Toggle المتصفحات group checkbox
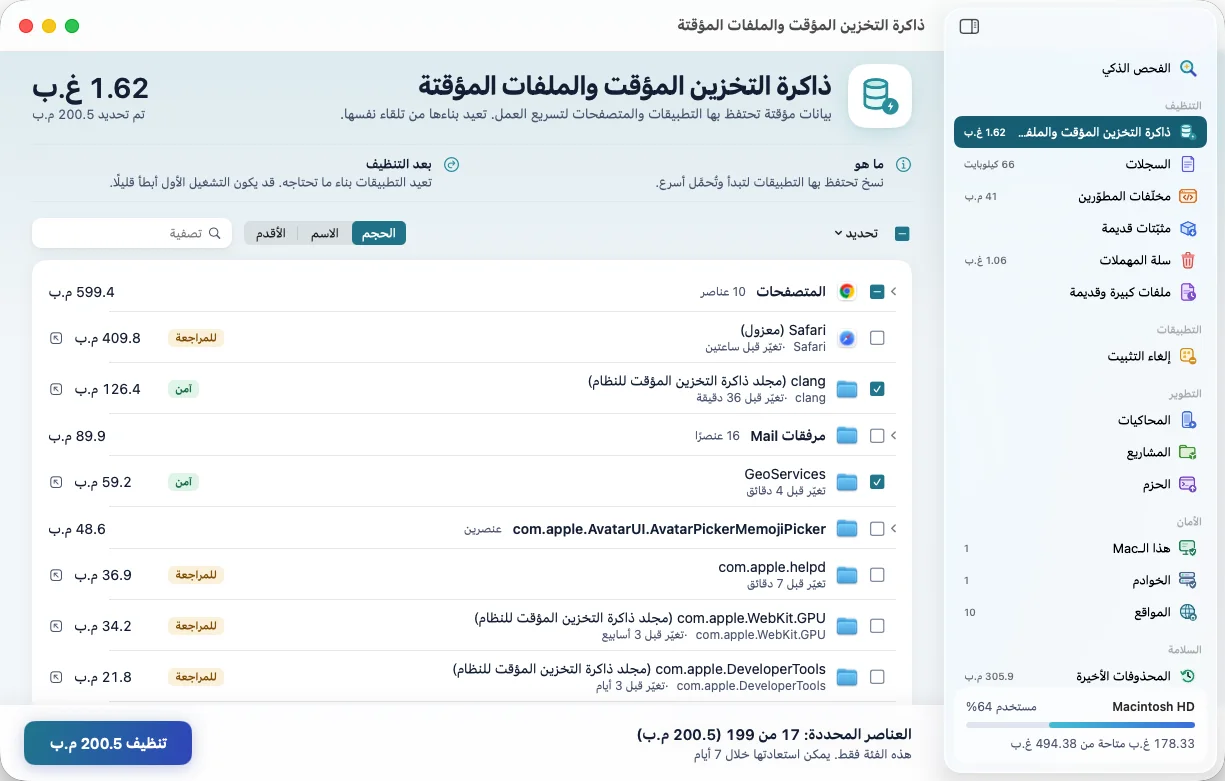 (x=877, y=292)
